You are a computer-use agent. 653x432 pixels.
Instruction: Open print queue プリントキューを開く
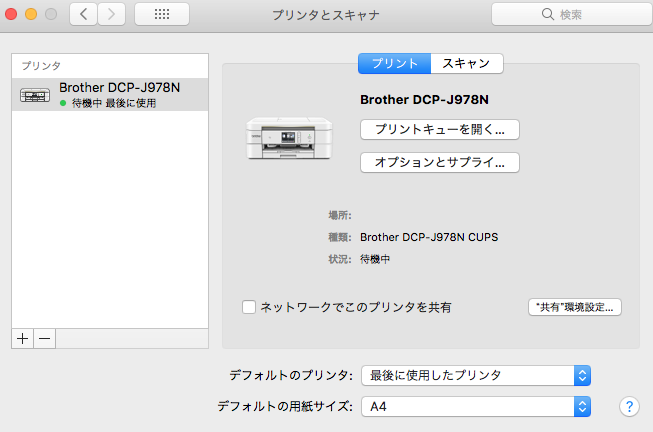(x=440, y=130)
